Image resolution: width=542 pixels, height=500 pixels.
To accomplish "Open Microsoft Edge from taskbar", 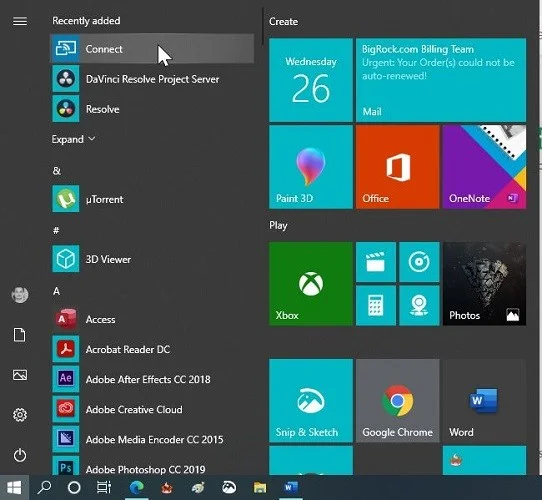I will pos(137,488).
